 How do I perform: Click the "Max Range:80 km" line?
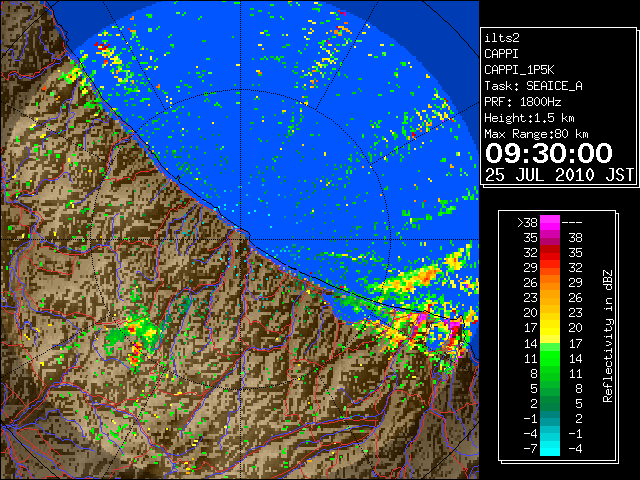click(536, 134)
